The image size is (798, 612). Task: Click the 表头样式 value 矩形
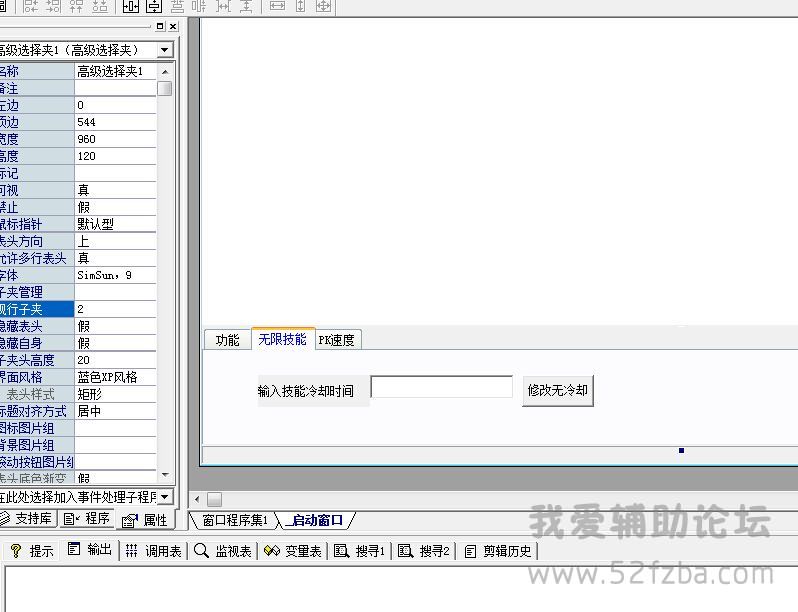click(116, 394)
